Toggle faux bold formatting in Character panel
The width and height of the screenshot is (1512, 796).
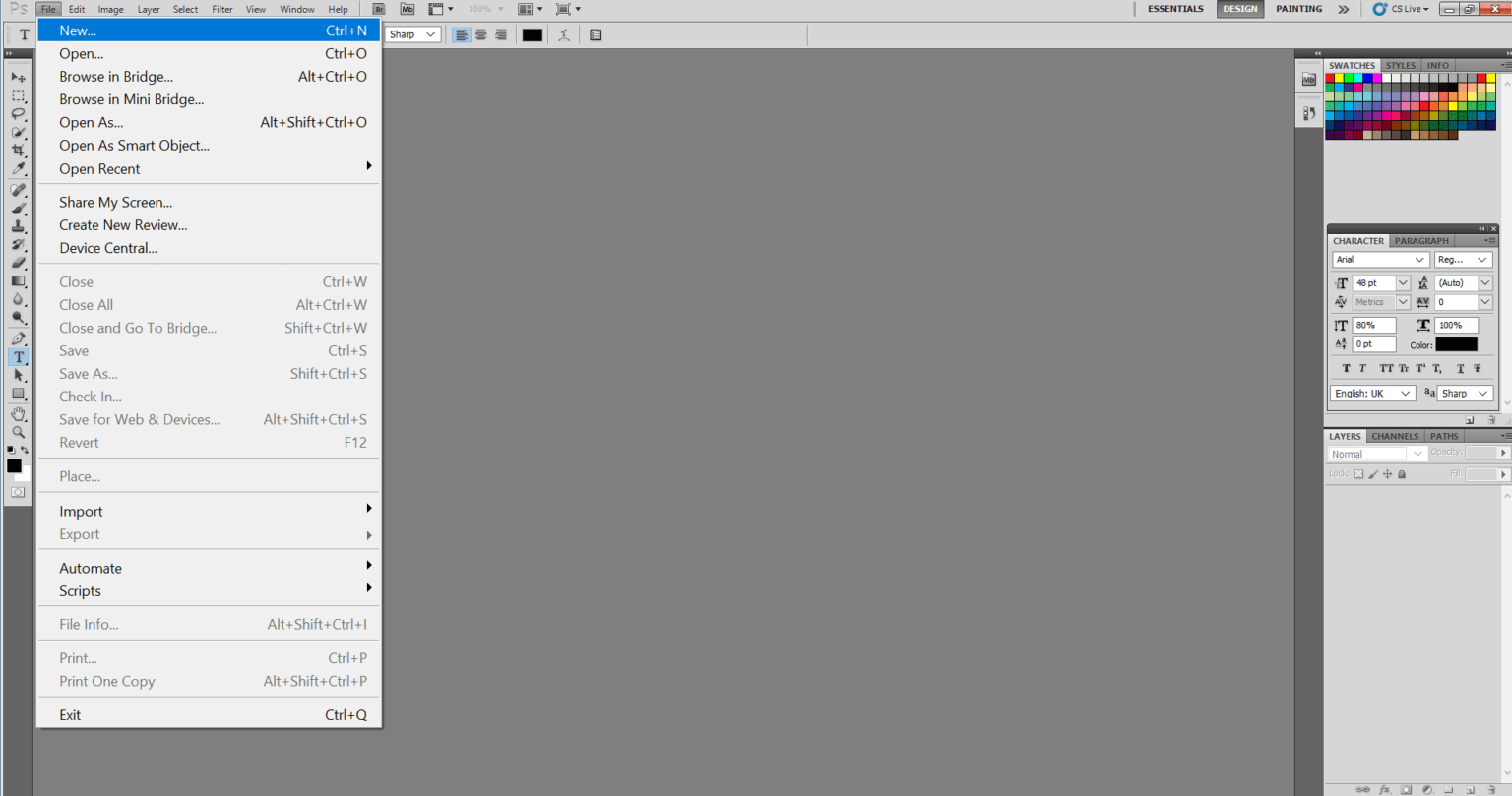tap(1346, 368)
